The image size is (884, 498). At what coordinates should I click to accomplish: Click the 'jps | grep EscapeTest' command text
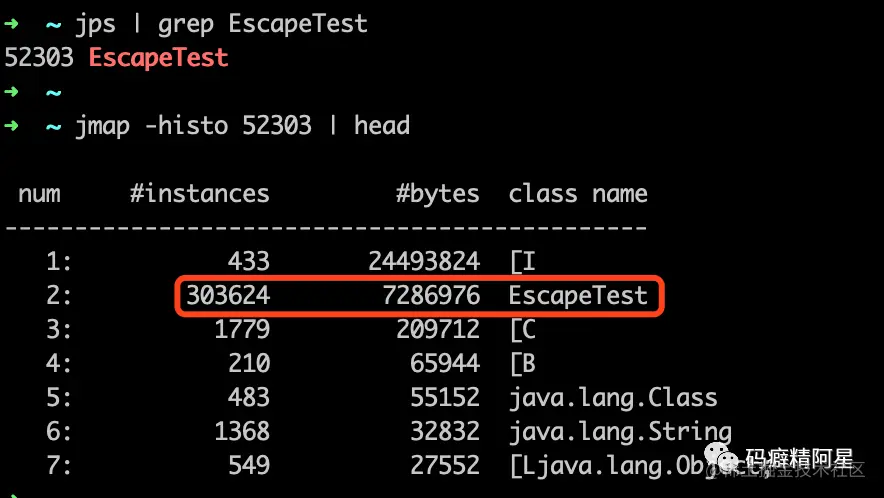point(222,24)
